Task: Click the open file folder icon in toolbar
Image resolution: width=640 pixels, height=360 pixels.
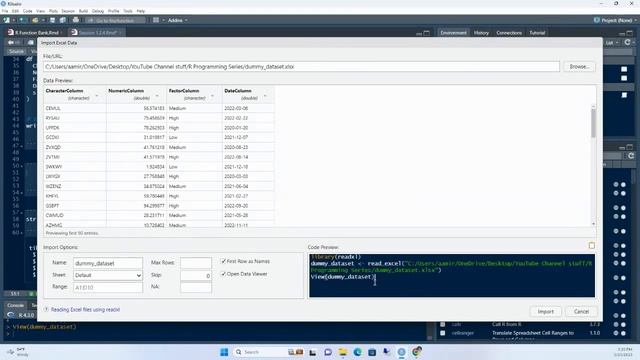Action: [35, 20]
